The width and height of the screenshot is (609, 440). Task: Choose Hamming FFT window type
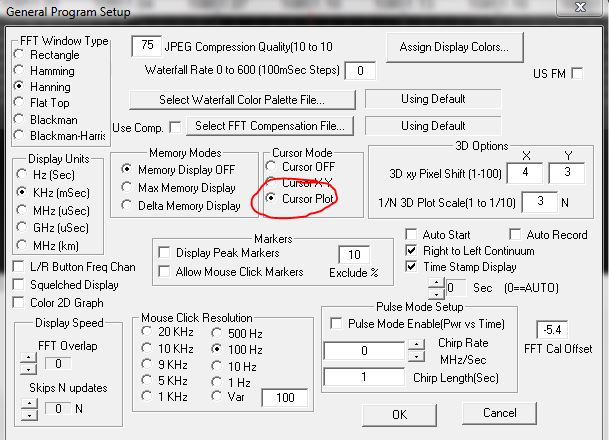click(19, 70)
